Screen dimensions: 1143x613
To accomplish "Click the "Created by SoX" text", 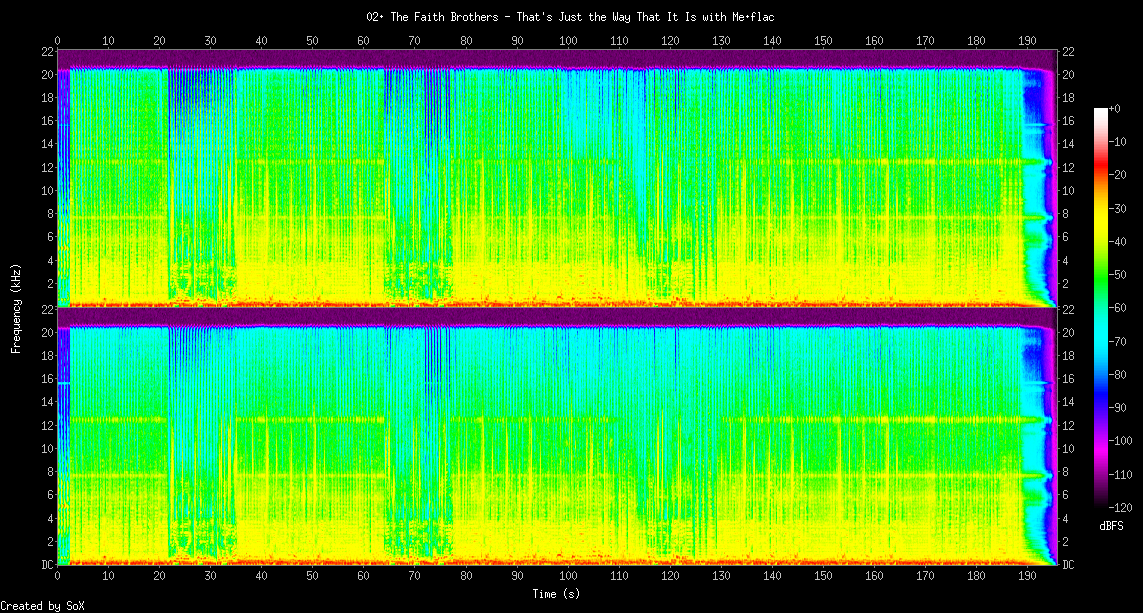I will (x=42, y=606).
